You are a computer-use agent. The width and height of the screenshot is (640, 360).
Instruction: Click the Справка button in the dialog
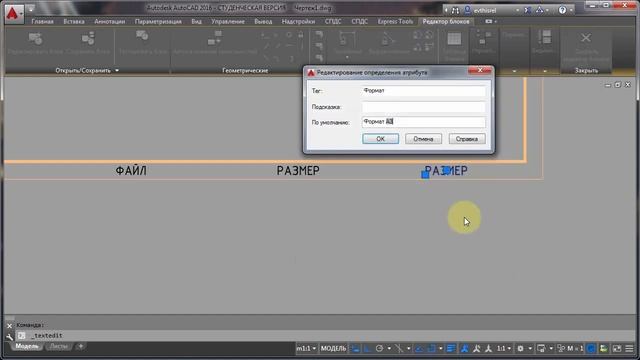(x=467, y=139)
